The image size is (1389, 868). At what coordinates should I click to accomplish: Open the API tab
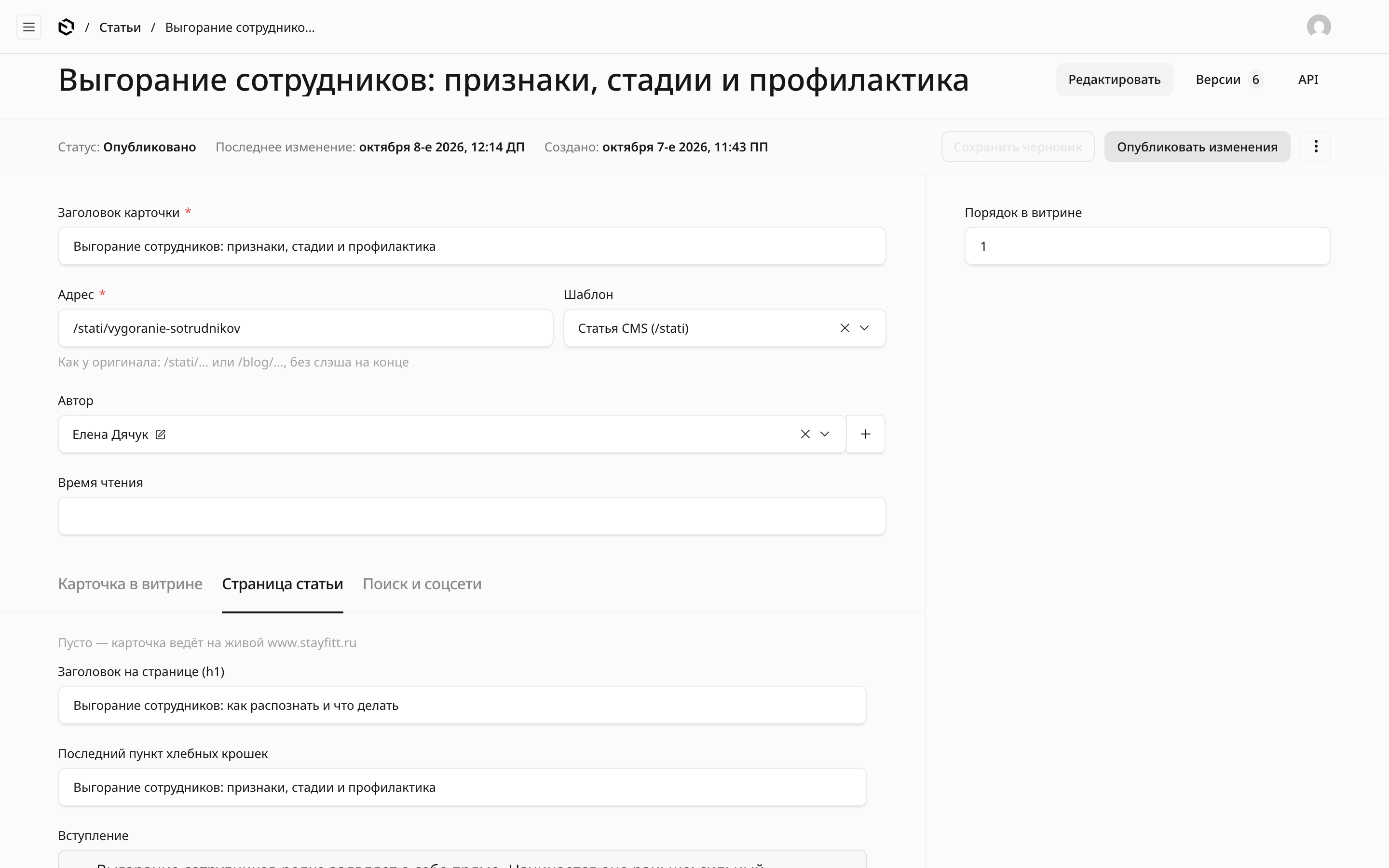pos(1308,79)
